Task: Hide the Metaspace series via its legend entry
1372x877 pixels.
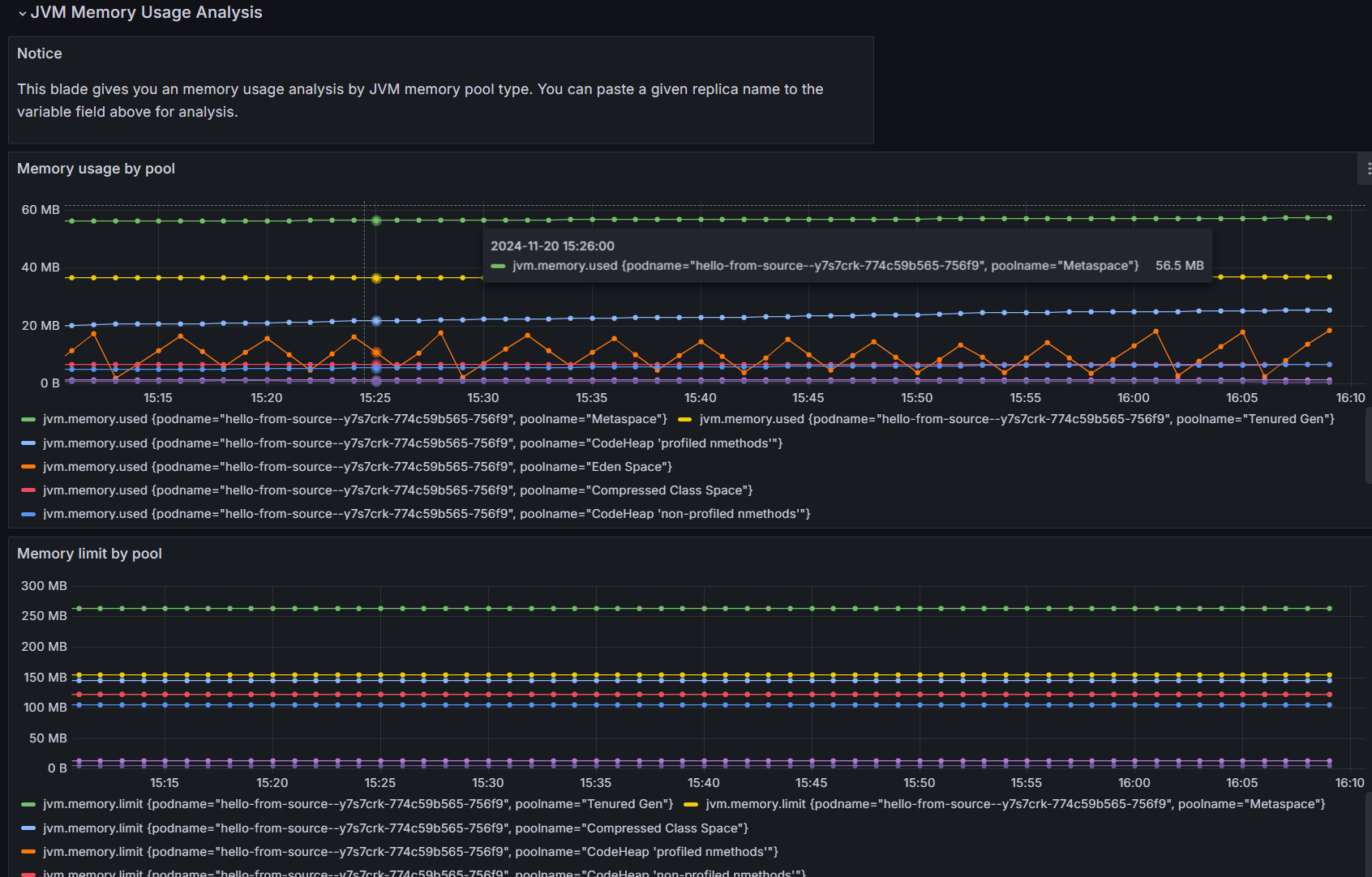Action: (x=354, y=418)
